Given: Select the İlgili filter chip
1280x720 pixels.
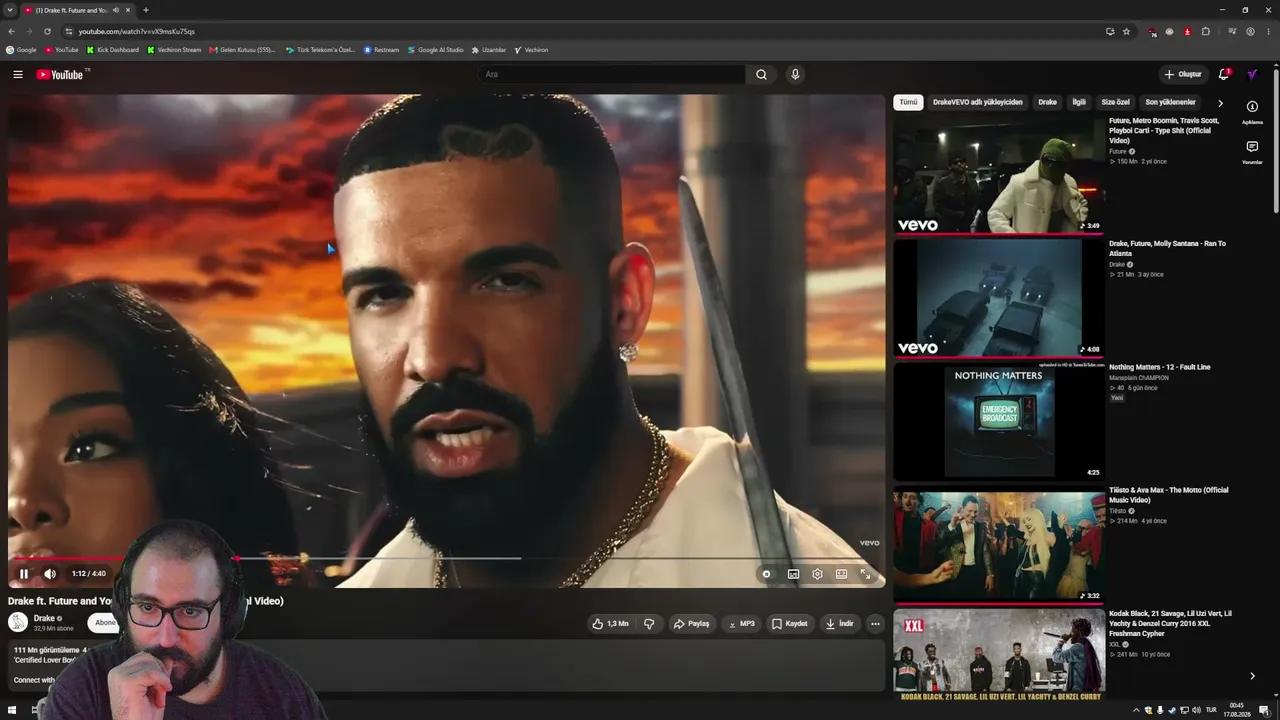Looking at the screenshot, I should tap(1079, 102).
